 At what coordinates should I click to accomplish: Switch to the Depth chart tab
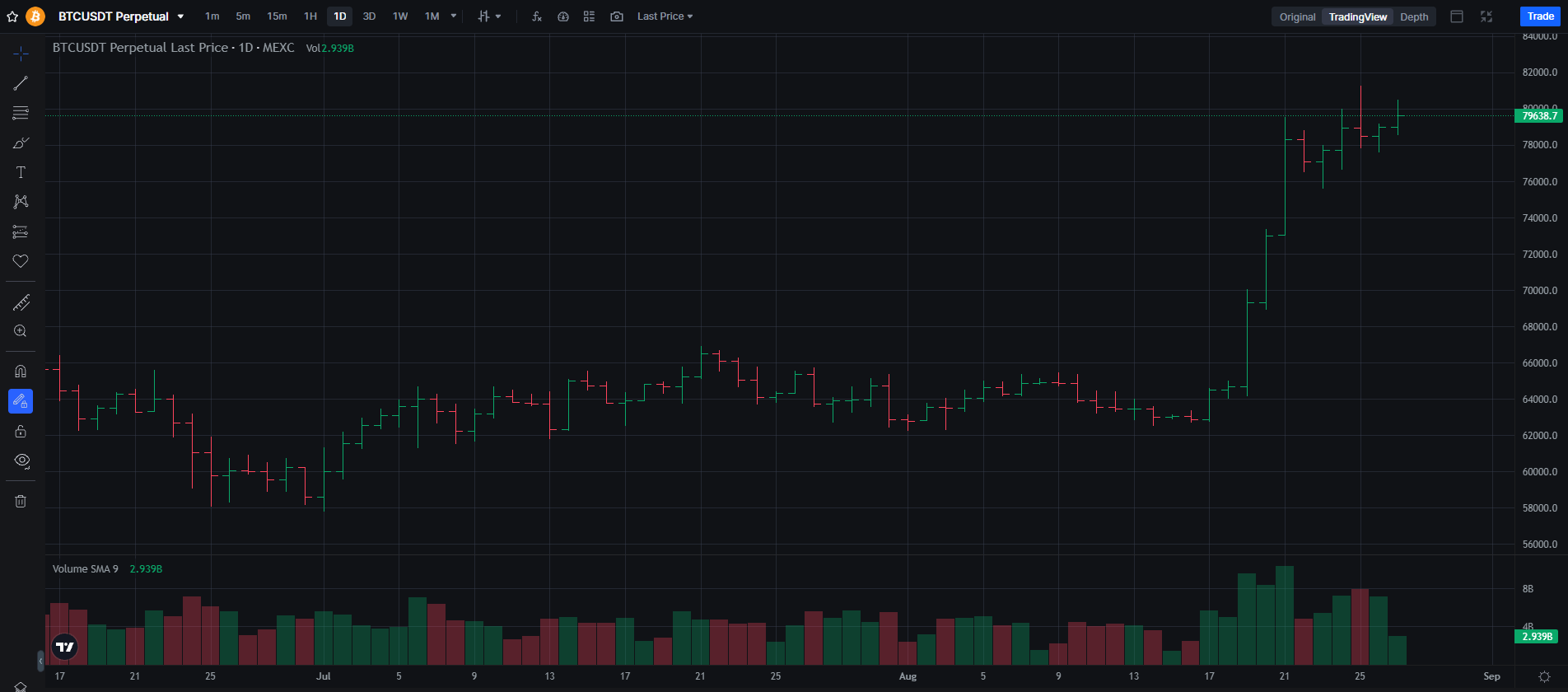(1414, 16)
